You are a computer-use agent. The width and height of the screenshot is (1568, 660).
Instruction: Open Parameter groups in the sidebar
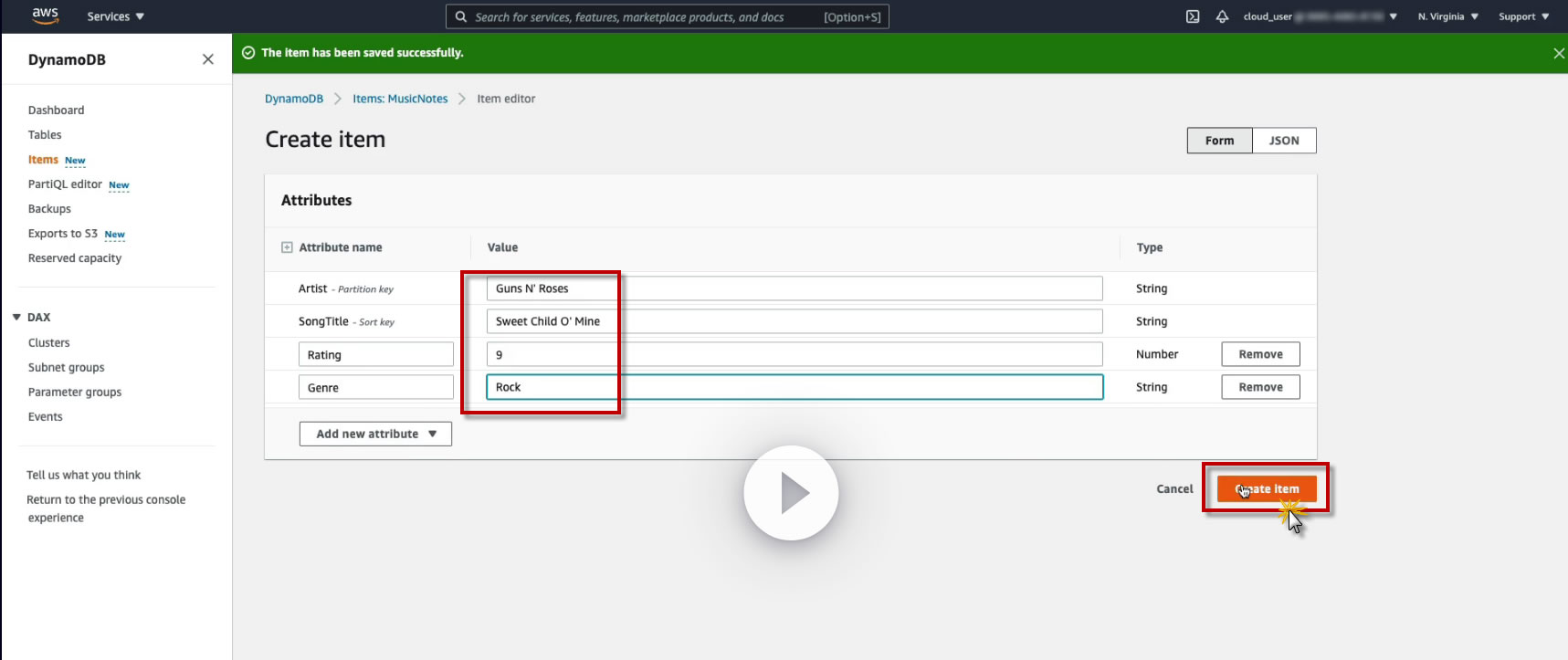click(x=75, y=393)
